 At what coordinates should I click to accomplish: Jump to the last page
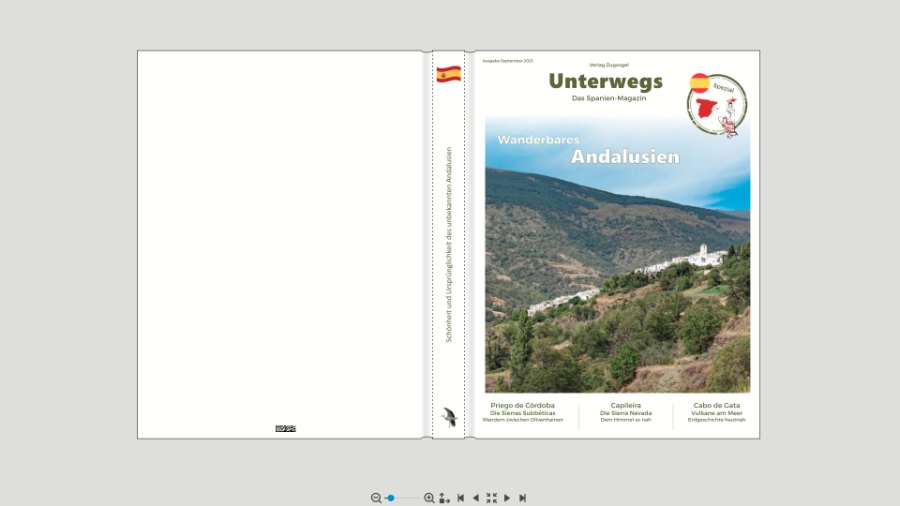pyautogui.click(x=522, y=498)
